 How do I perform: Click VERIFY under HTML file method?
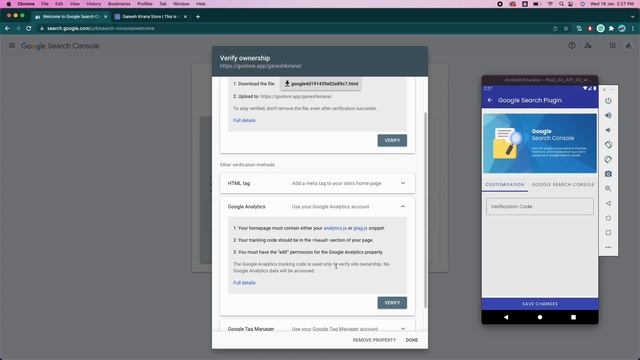[392, 140]
